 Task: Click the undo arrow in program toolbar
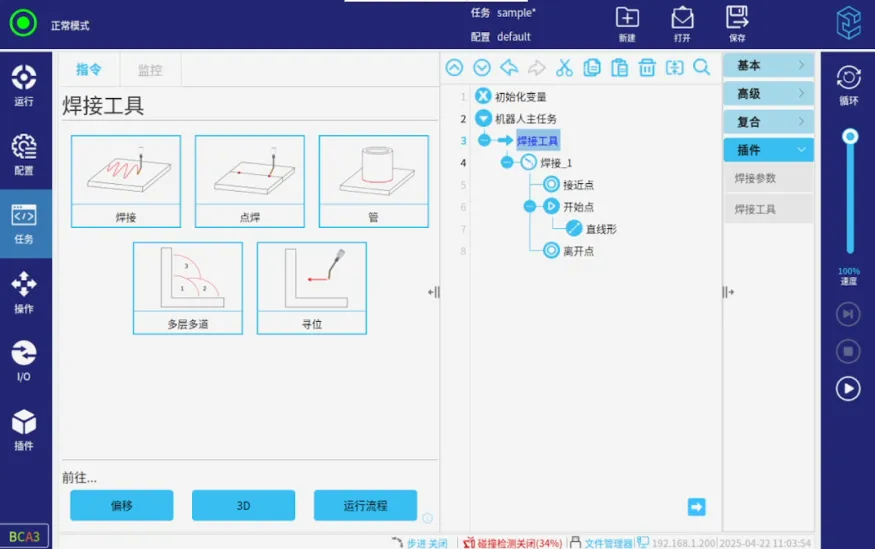coord(509,68)
